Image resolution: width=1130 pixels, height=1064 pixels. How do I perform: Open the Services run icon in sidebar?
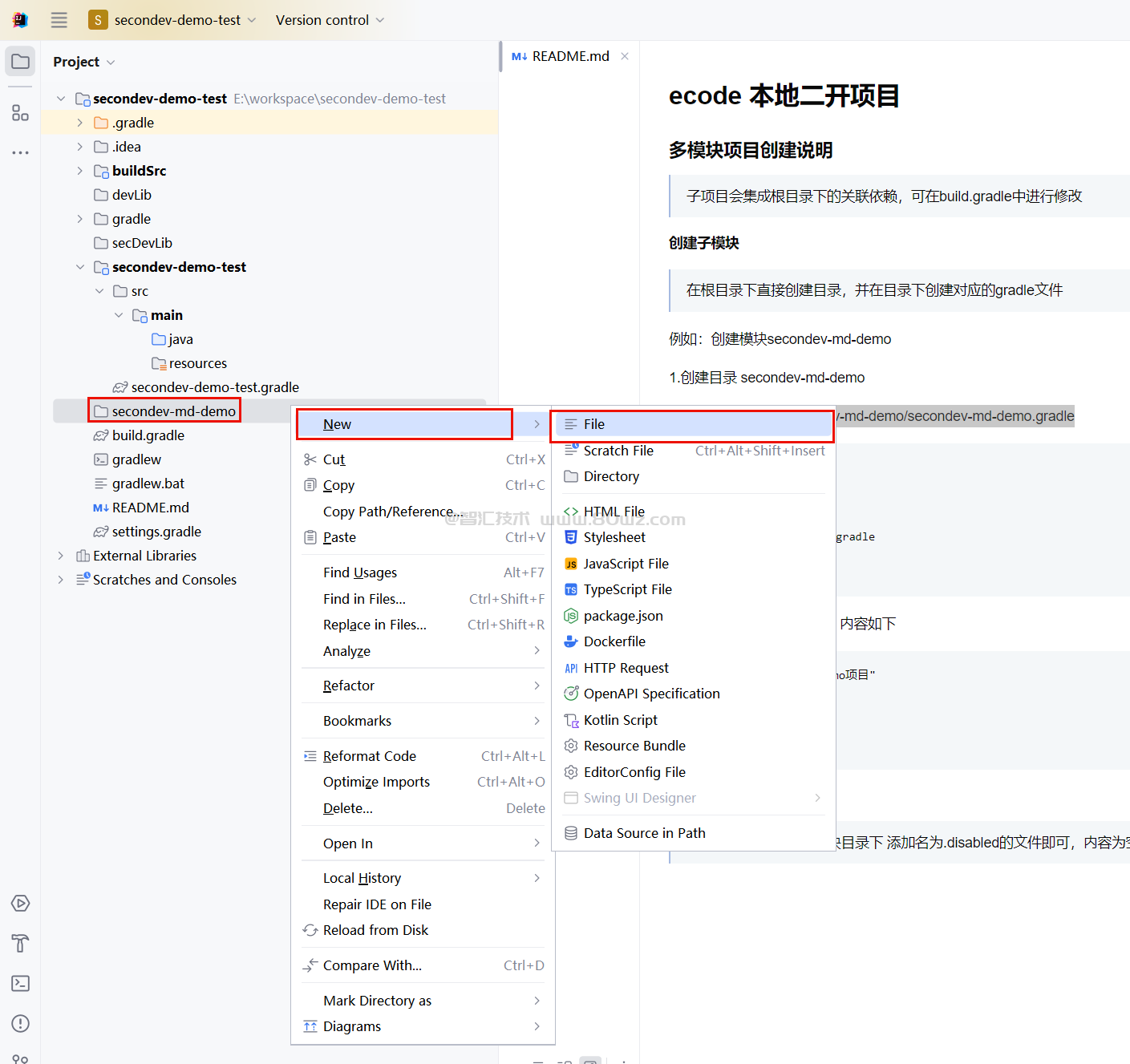[x=20, y=904]
